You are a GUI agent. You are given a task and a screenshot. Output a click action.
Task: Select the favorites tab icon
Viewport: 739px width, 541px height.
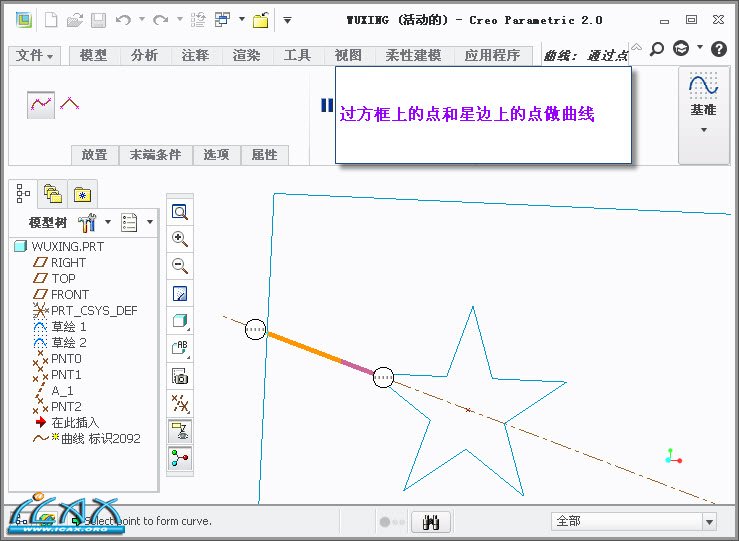click(82, 194)
